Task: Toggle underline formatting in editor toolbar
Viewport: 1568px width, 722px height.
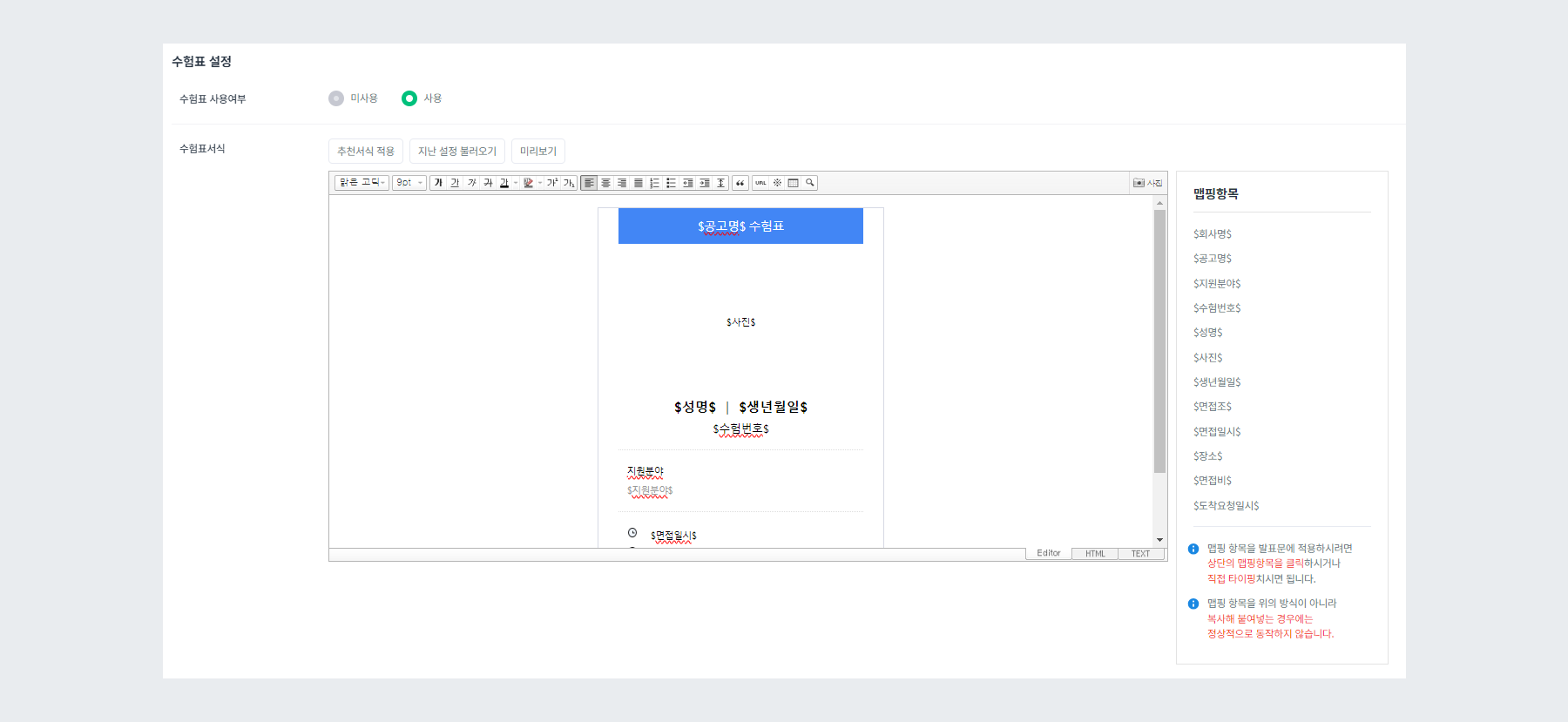Action: [x=455, y=183]
